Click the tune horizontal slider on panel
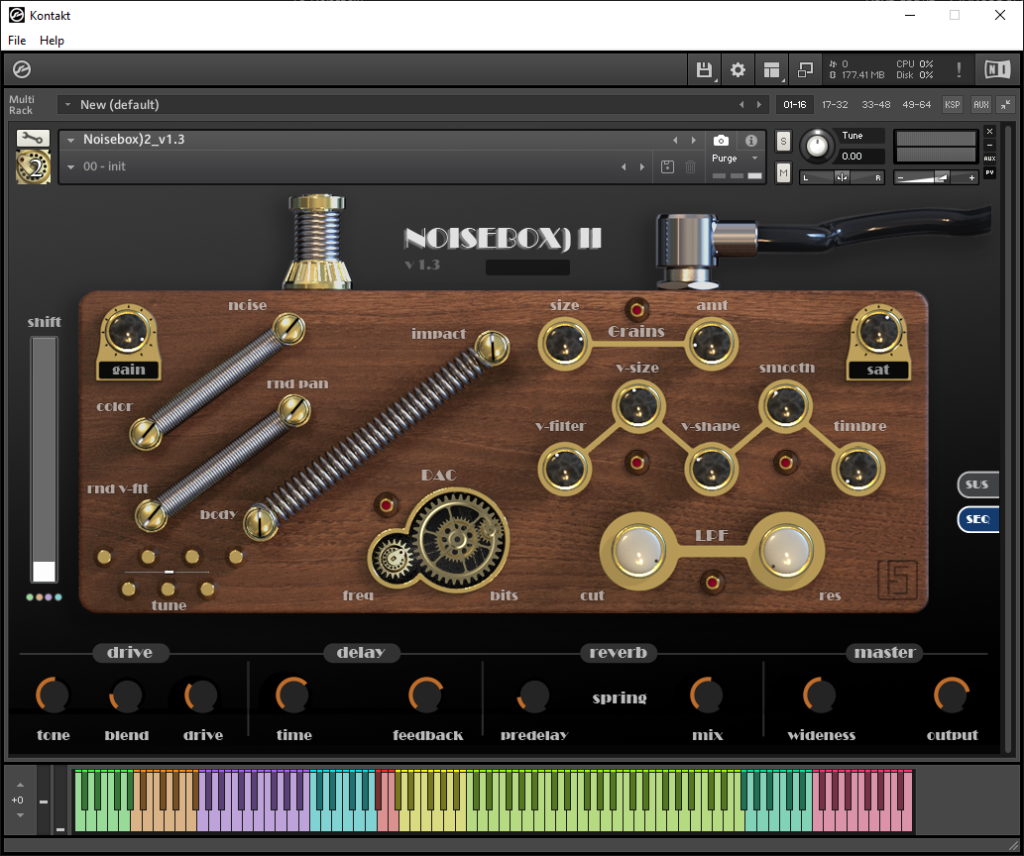Viewport: 1024px width, 856px height. pos(168,572)
